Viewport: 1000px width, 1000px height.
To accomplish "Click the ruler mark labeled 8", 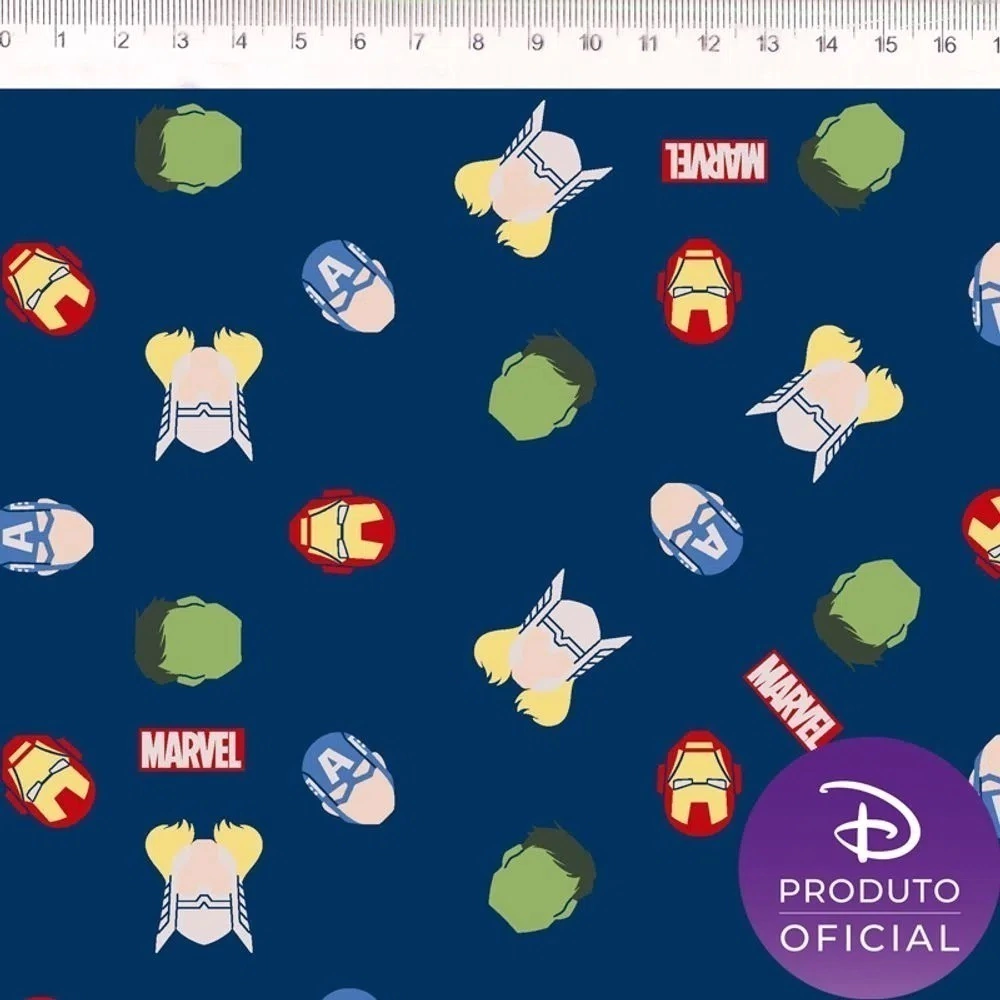I will point(476,42).
